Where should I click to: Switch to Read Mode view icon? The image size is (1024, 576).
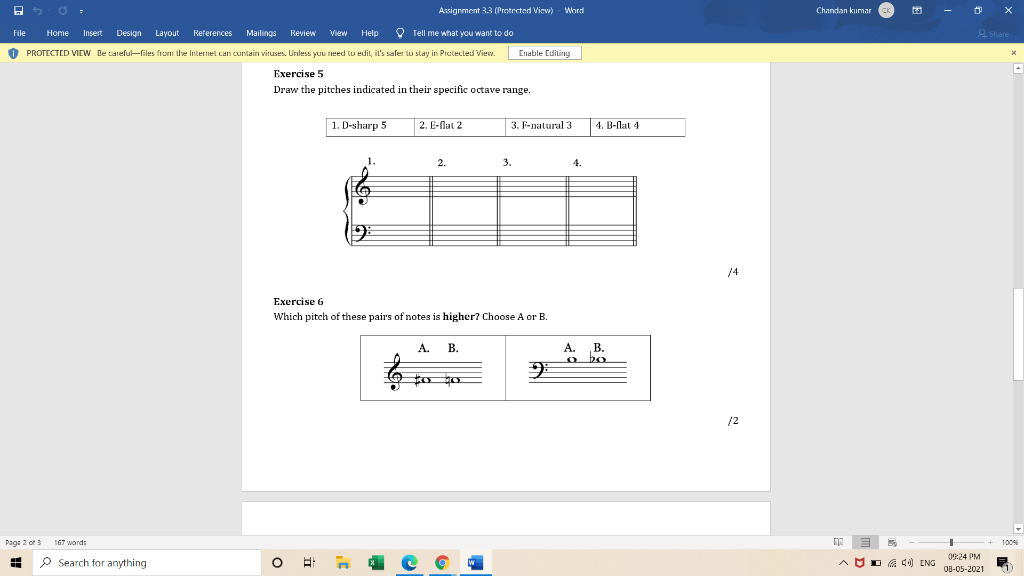pos(839,542)
